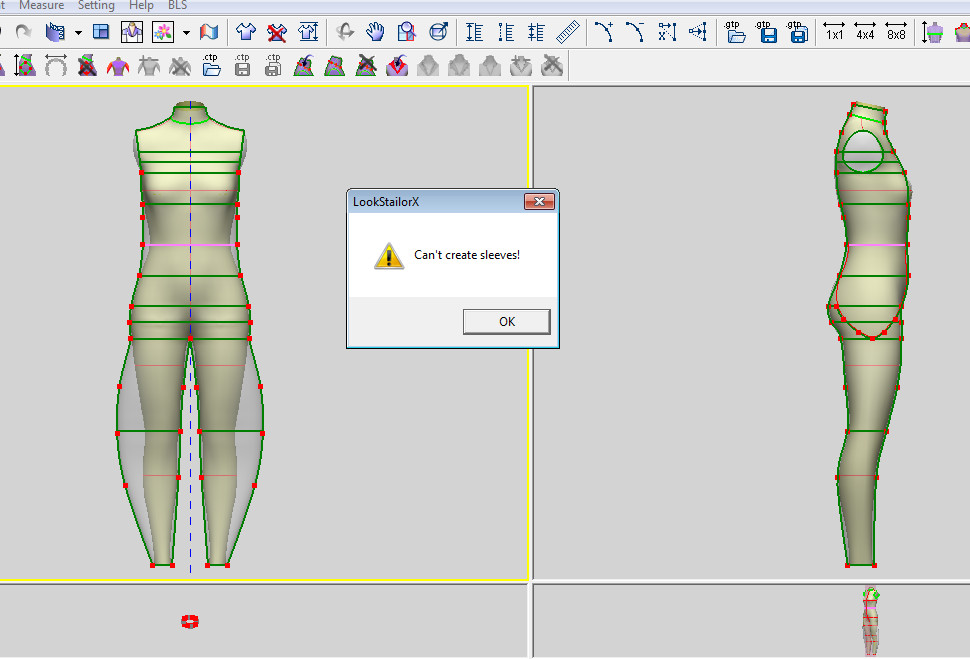Set grid density to 1x1

[833, 33]
